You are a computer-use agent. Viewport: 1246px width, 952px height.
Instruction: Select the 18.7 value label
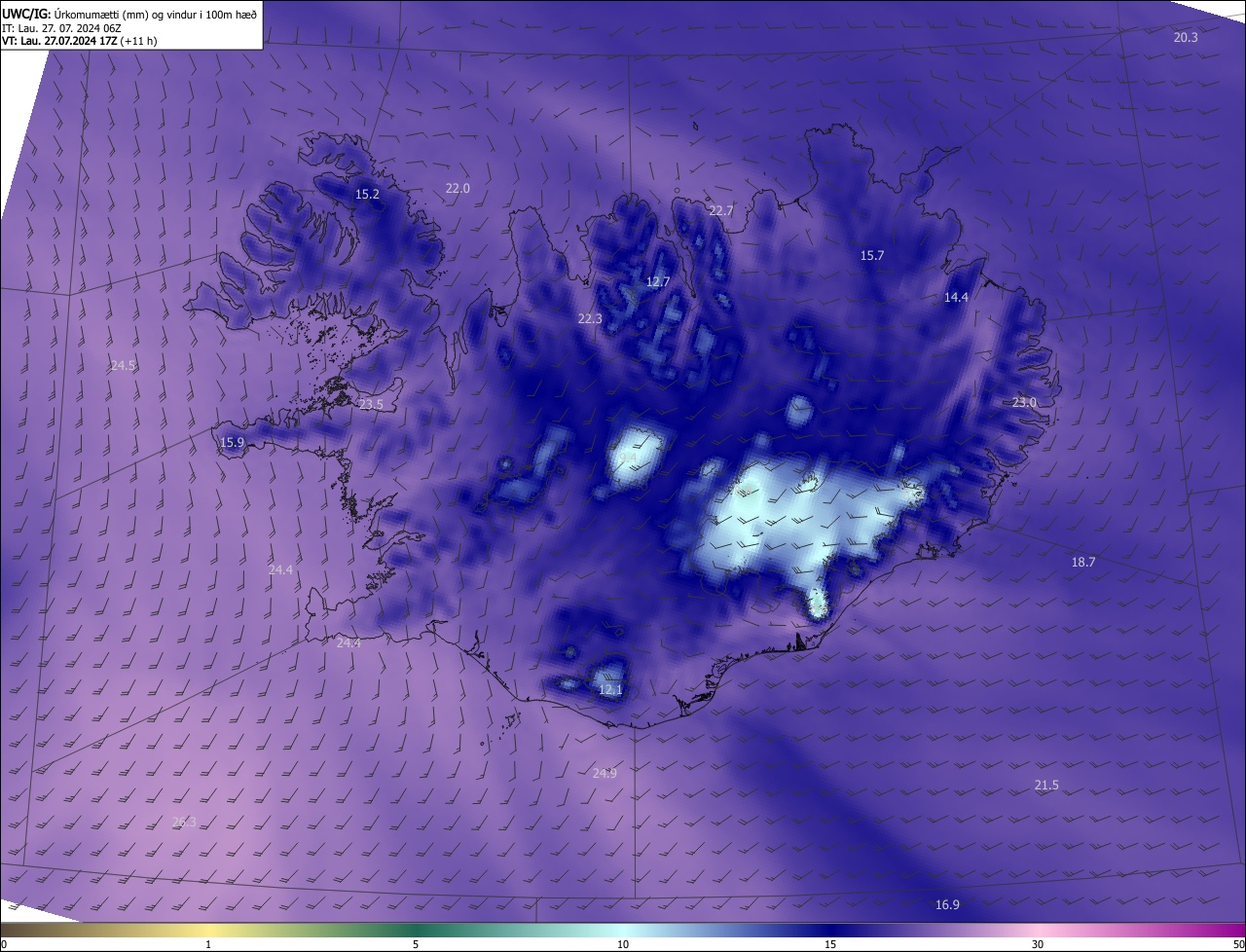click(x=1083, y=563)
